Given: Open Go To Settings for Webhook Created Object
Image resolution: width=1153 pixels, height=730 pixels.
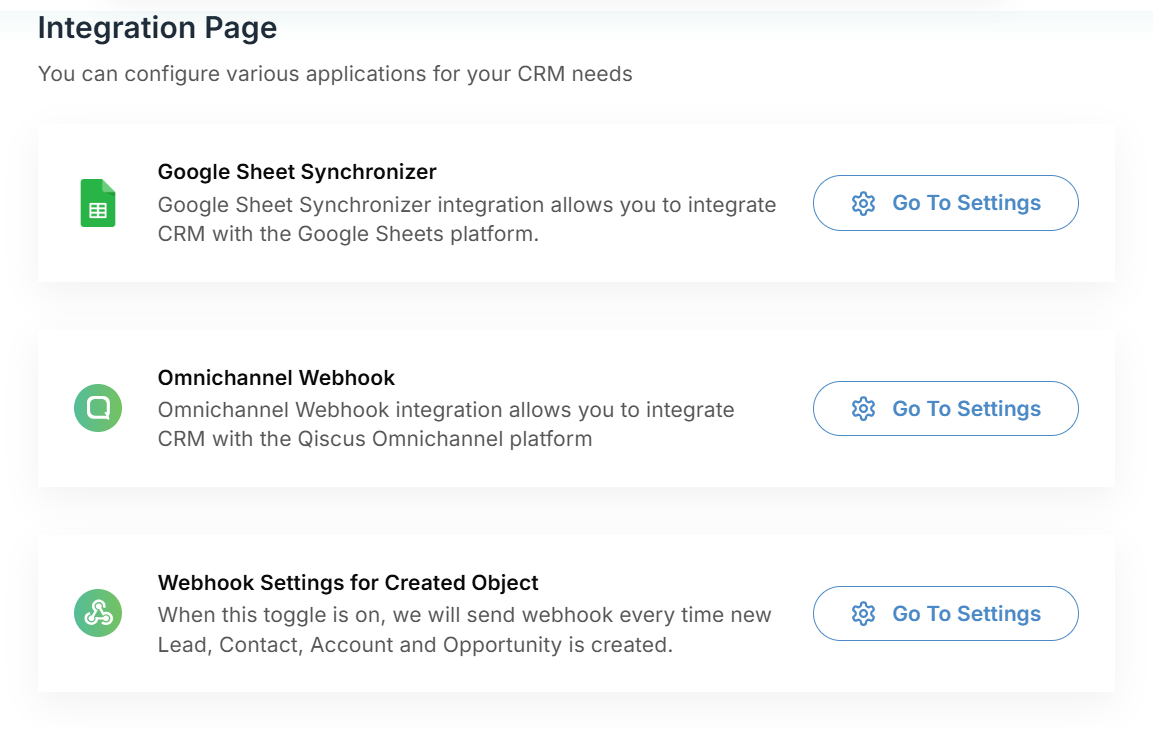Looking at the screenshot, I should [946, 613].
